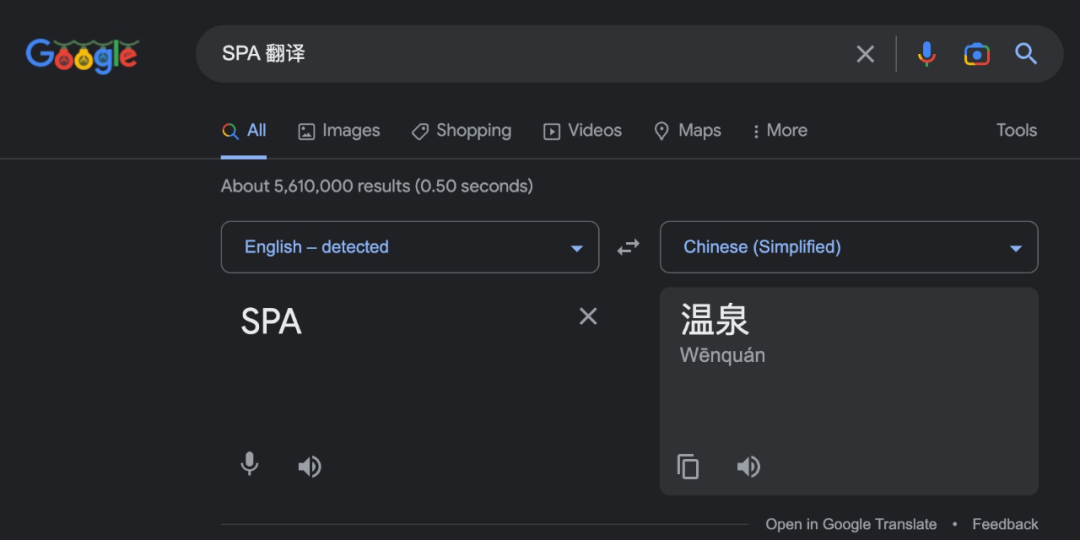Image resolution: width=1080 pixels, height=540 pixels.
Task: Expand the More search options menu
Action: tap(780, 131)
